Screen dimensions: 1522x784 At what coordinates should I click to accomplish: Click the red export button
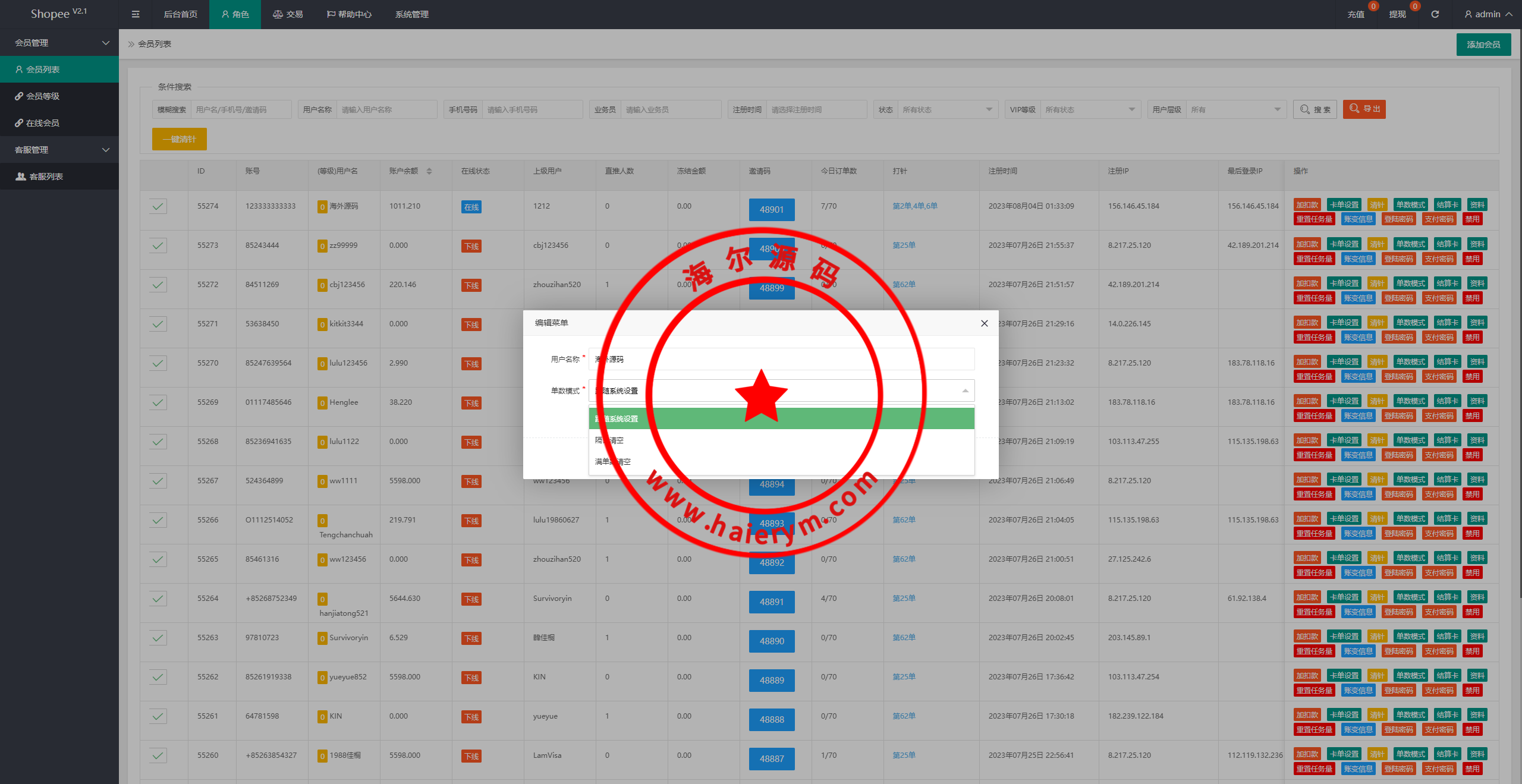[x=1364, y=109]
